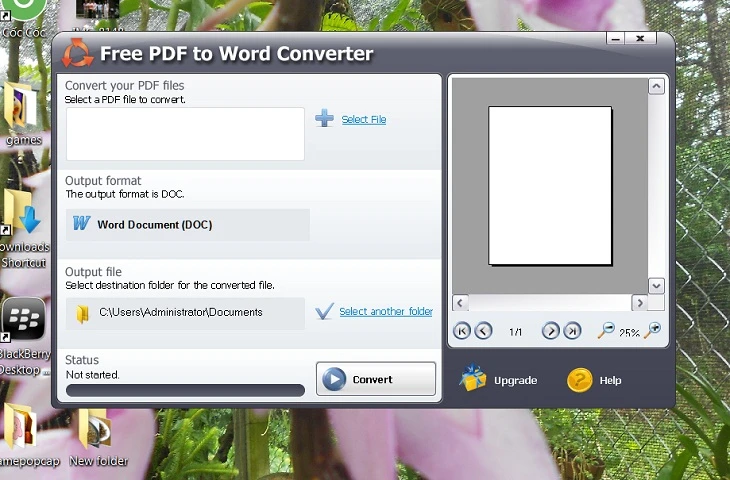This screenshot has height=480, width=730.
Task: Click the C:\Users\Administrator\Documents path field
Action: click(x=185, y=313)
